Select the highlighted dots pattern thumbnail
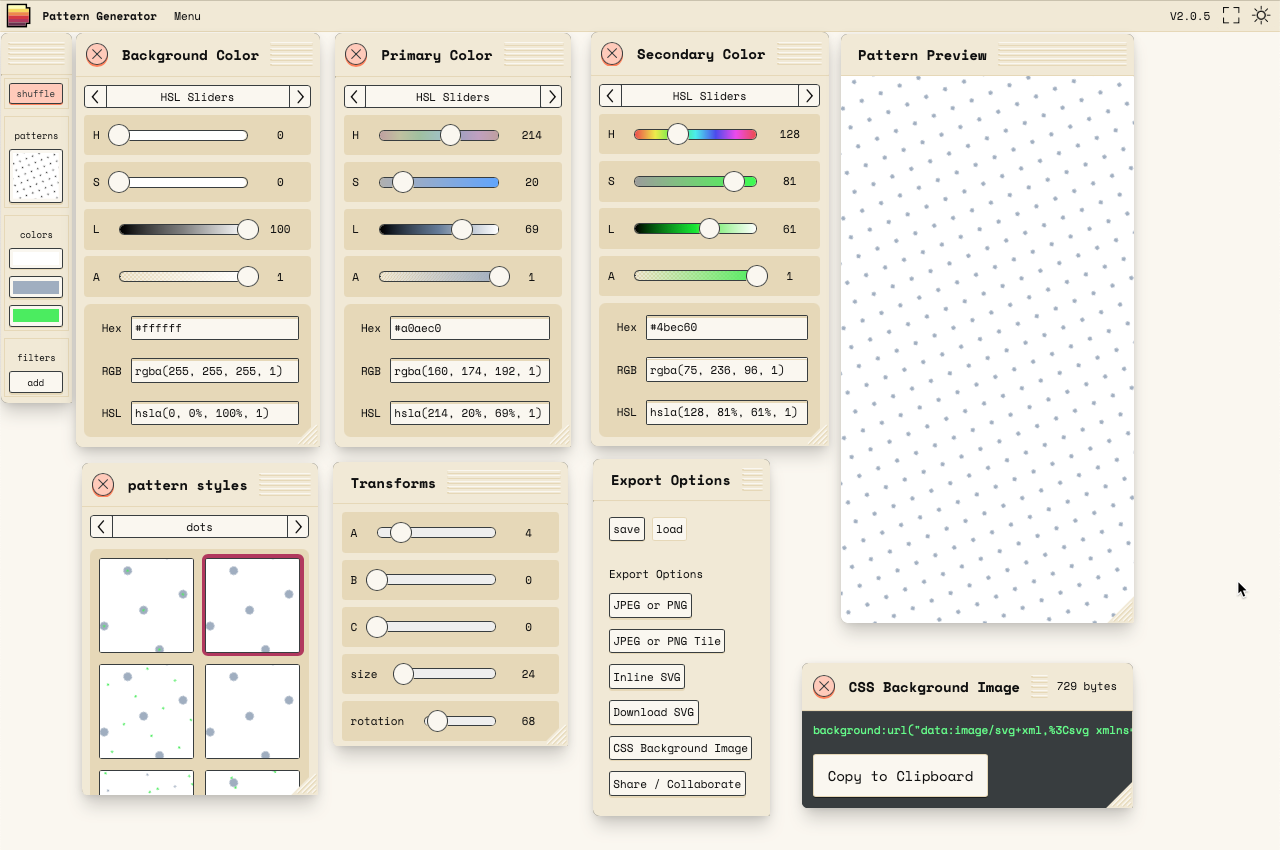Screen dimensions: 1280x850 point(253,605)
